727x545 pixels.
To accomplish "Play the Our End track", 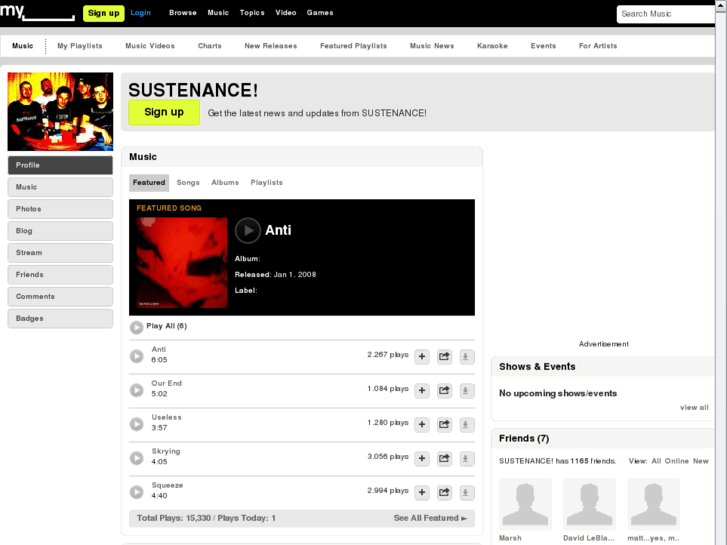I will tap(136, 390).
